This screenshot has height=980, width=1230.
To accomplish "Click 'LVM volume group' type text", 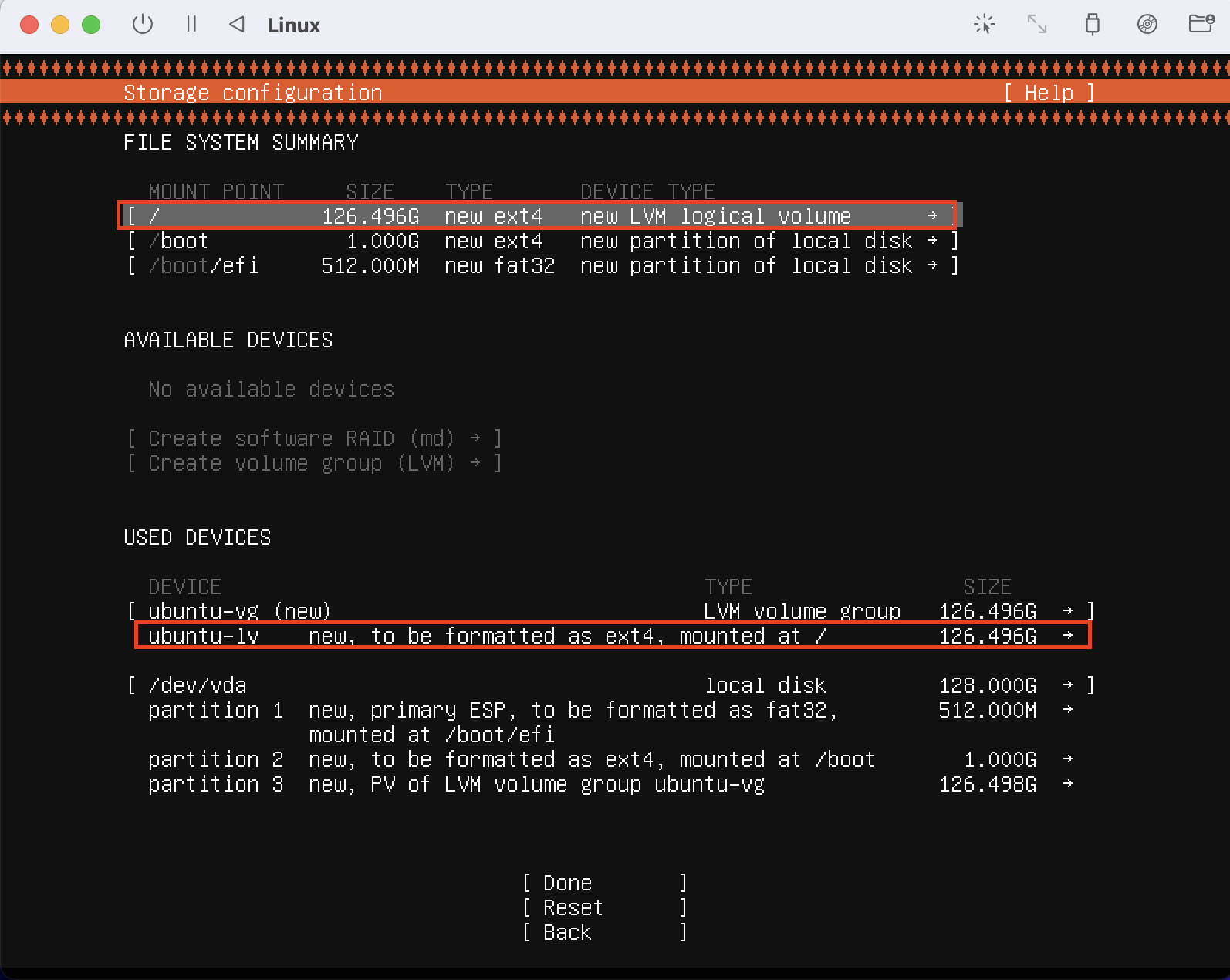I will pos(803,611).
